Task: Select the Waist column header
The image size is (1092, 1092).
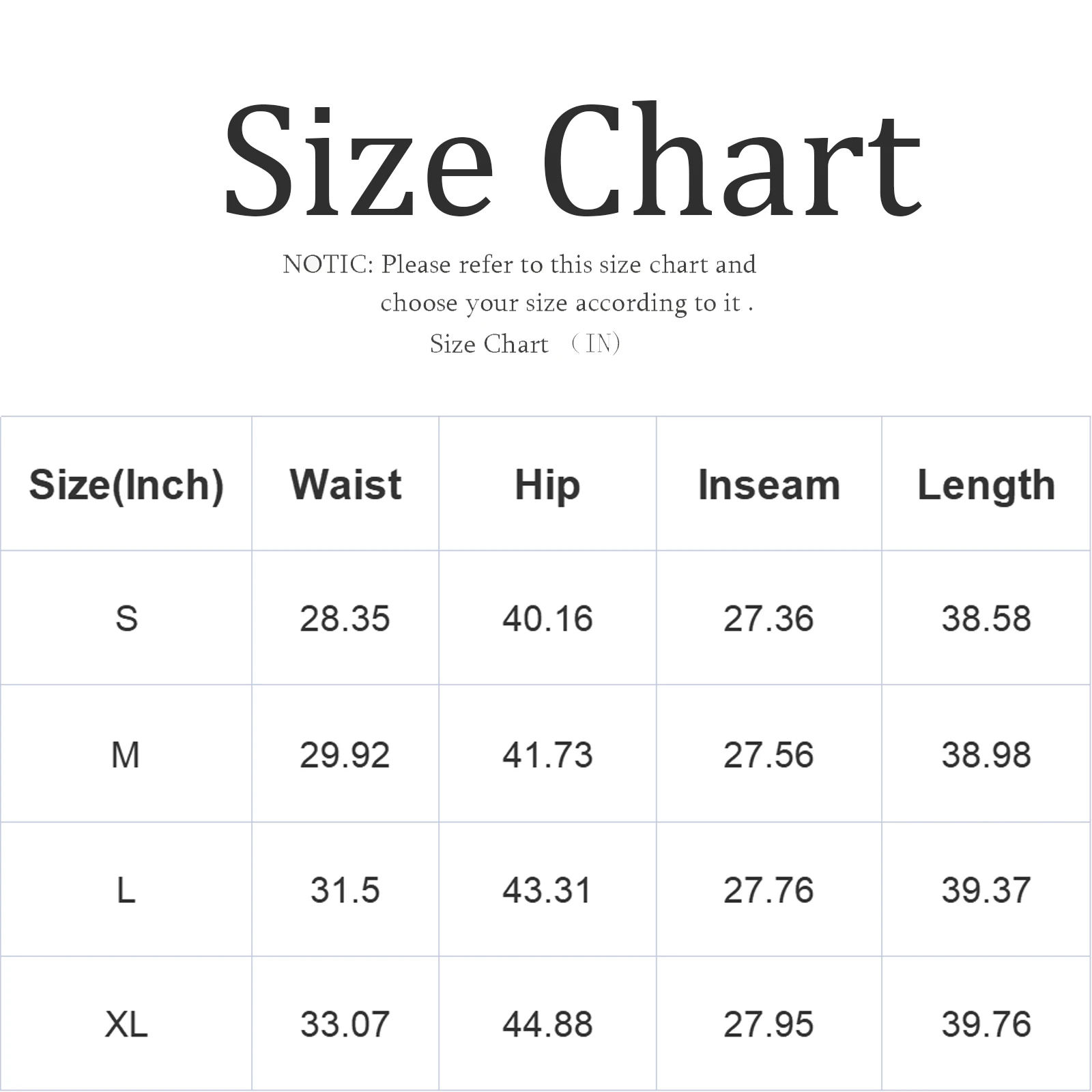Action: (345, 485)
